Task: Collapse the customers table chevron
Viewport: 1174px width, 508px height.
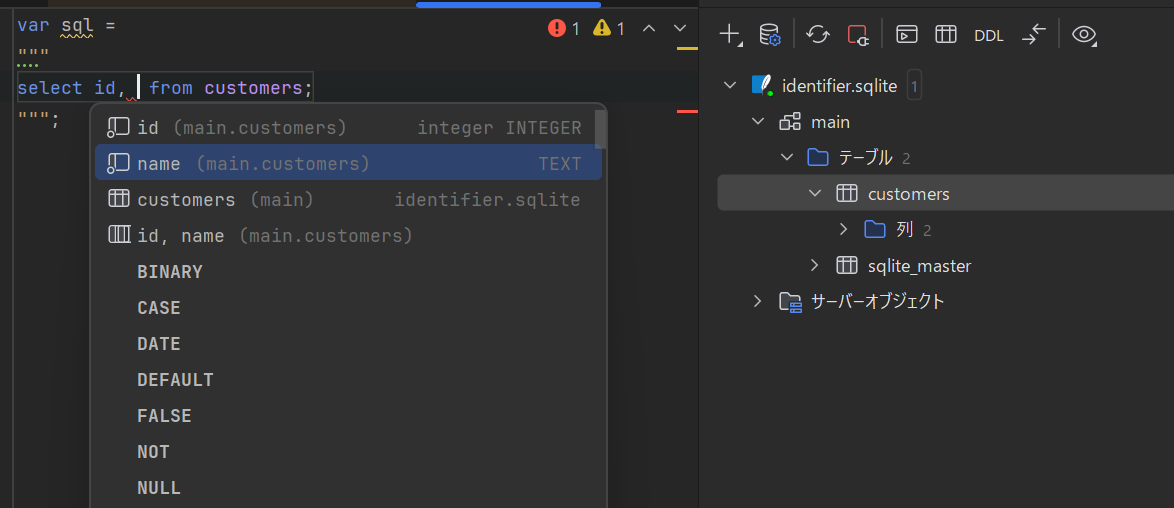Action: tap(815, 193)
